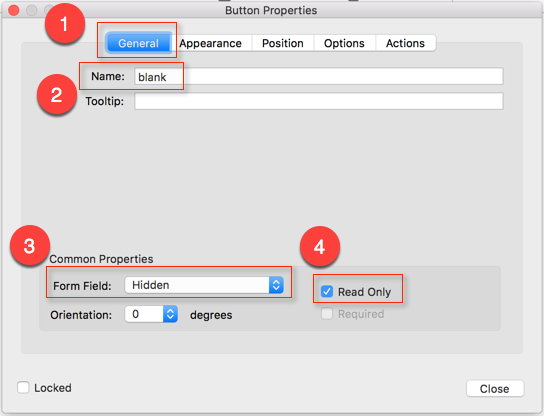Click the blue arrows beside Orientation value
The height and width of the screenshot is (416, 544).
pos(170,314)
